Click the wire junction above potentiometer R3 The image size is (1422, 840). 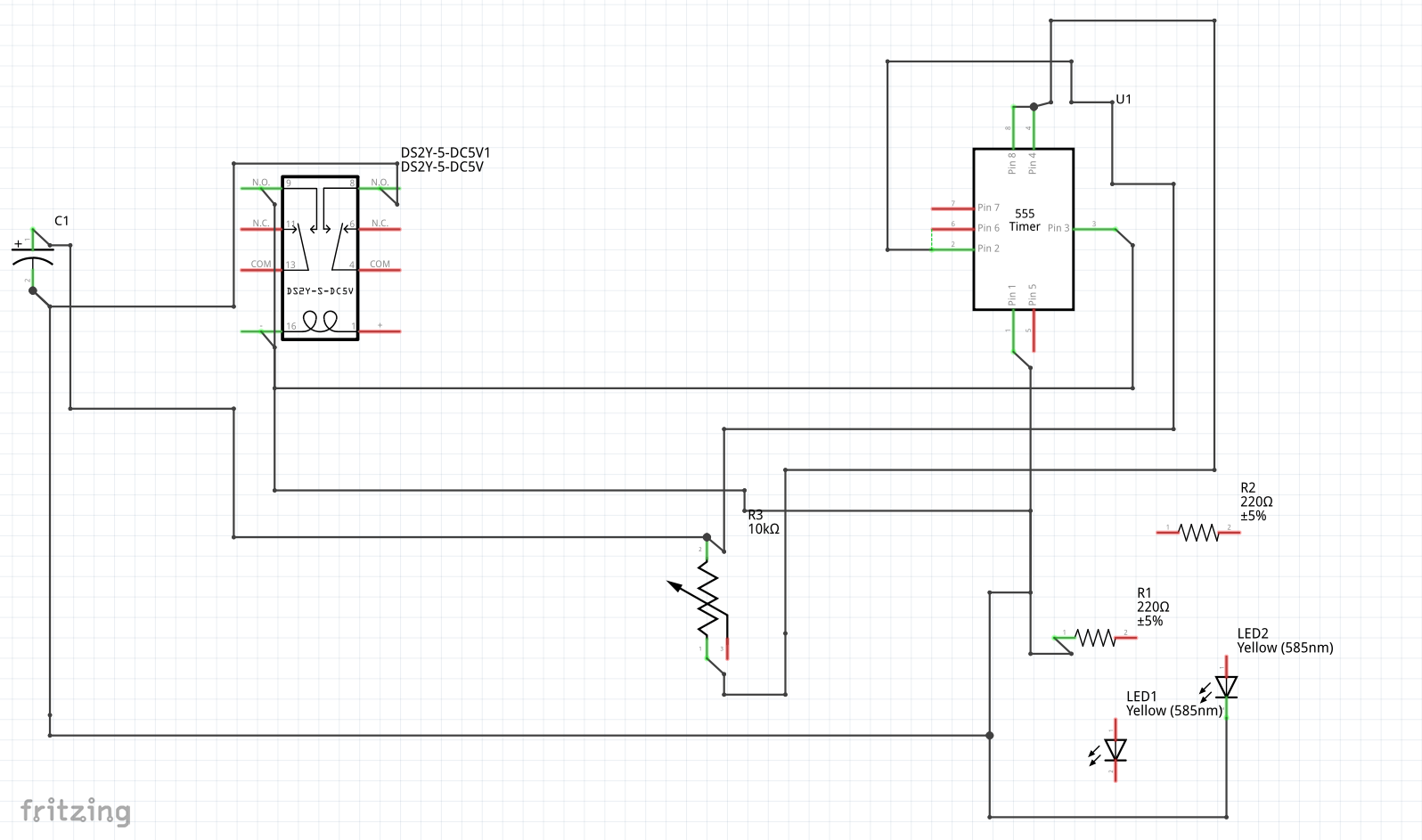click(707, 538)
